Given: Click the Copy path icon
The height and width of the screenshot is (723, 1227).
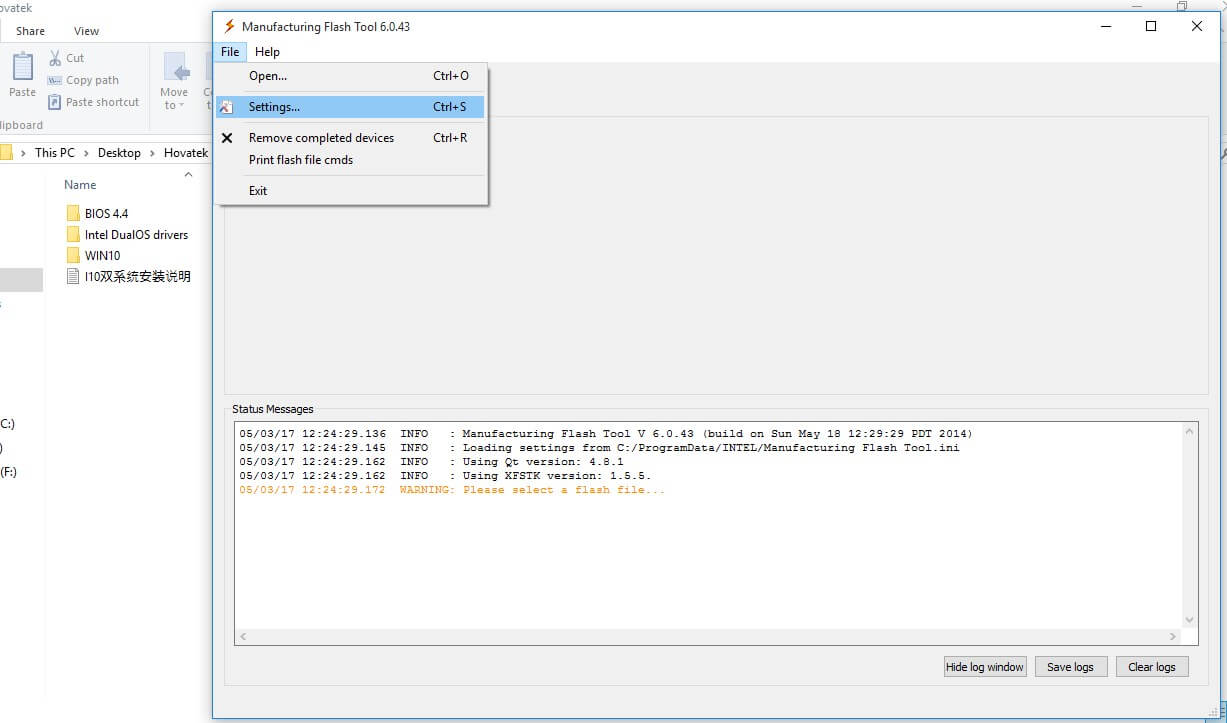Looking at the screenshot, I should [x=55, y=80].
